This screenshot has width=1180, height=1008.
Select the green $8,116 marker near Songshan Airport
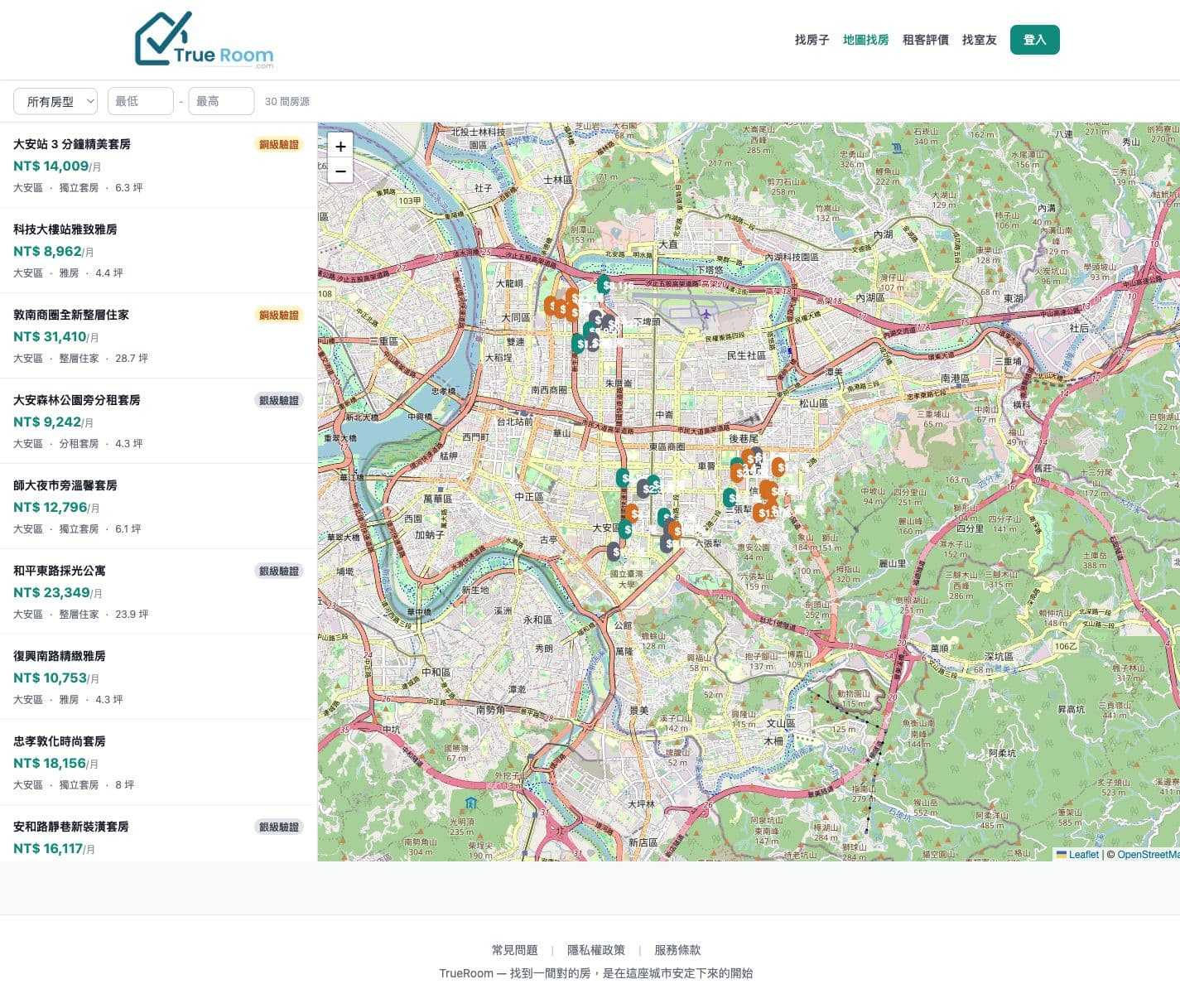[x=604, y=285]
